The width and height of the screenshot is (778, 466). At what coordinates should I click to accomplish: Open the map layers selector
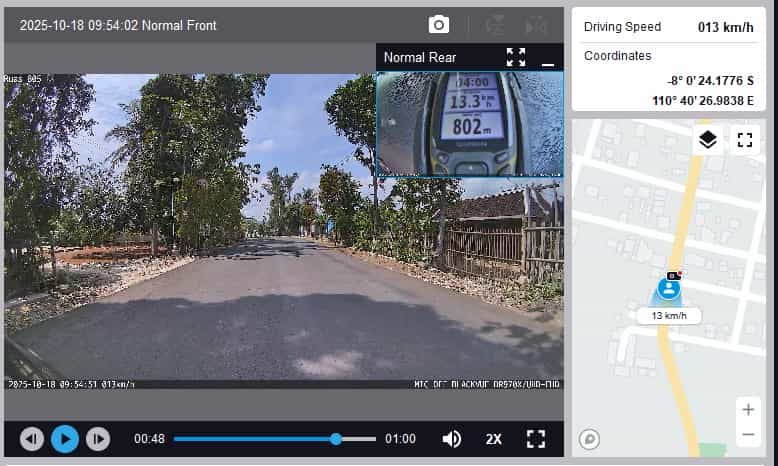pyautogui.click(x=708, y=140)
